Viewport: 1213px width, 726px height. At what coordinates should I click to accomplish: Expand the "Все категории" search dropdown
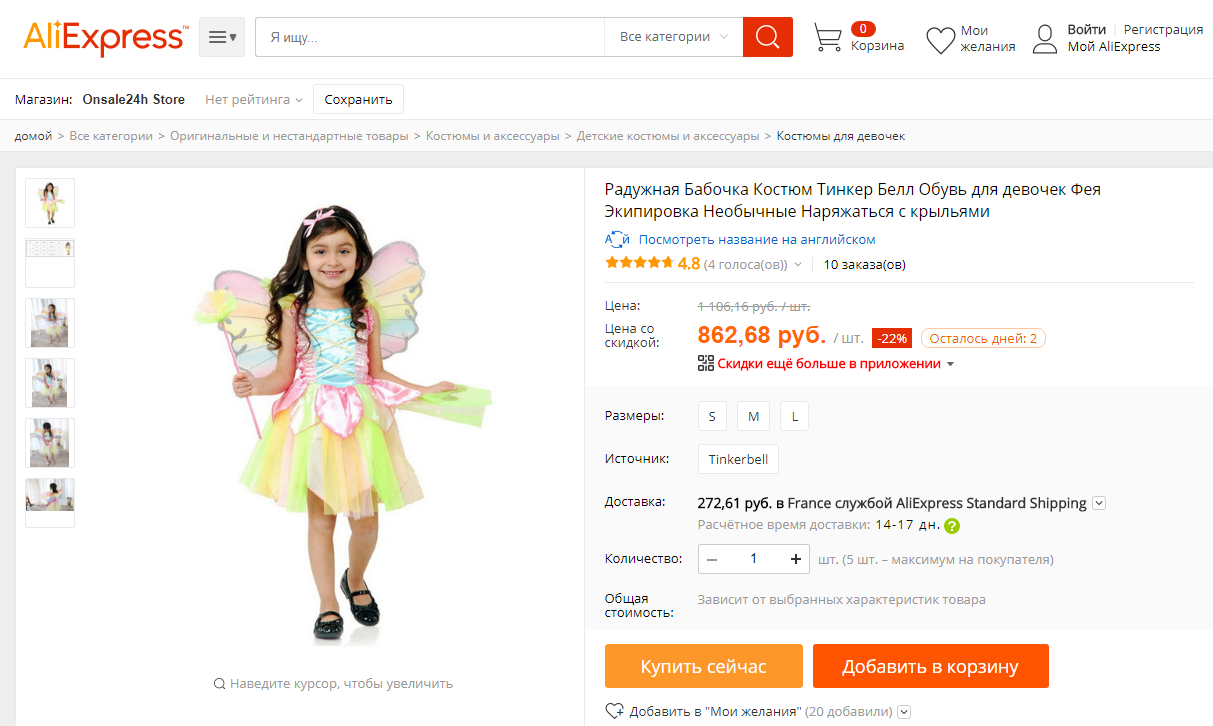click(x=673, y=37)
